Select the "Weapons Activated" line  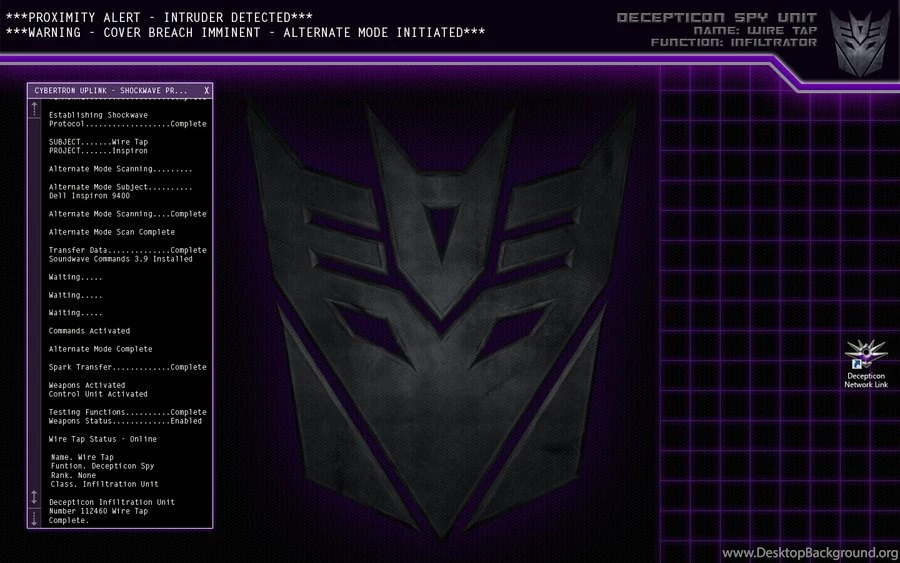point(87,385)
